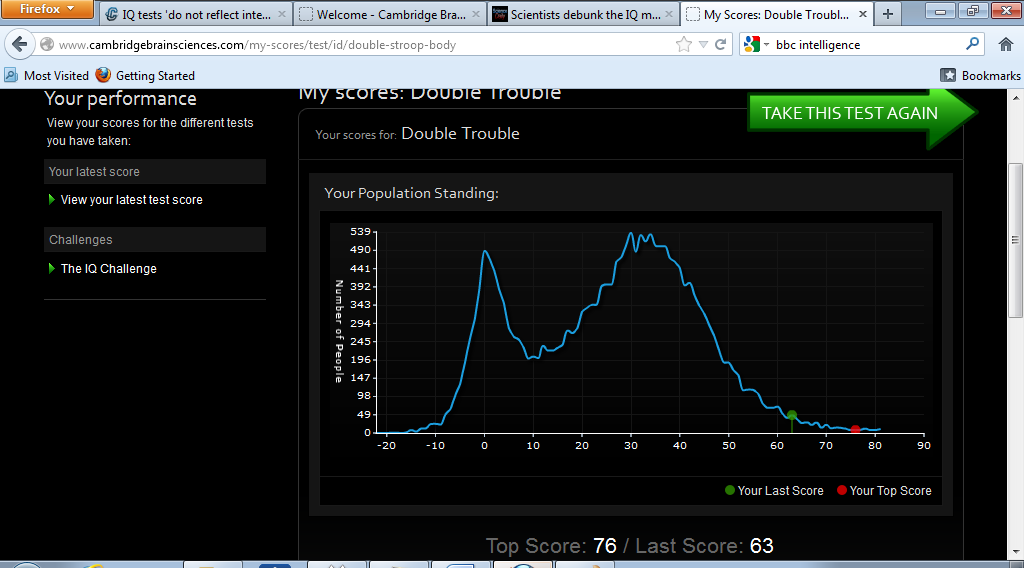Open View your latest test score link
1024x568 pixels.
131,200
